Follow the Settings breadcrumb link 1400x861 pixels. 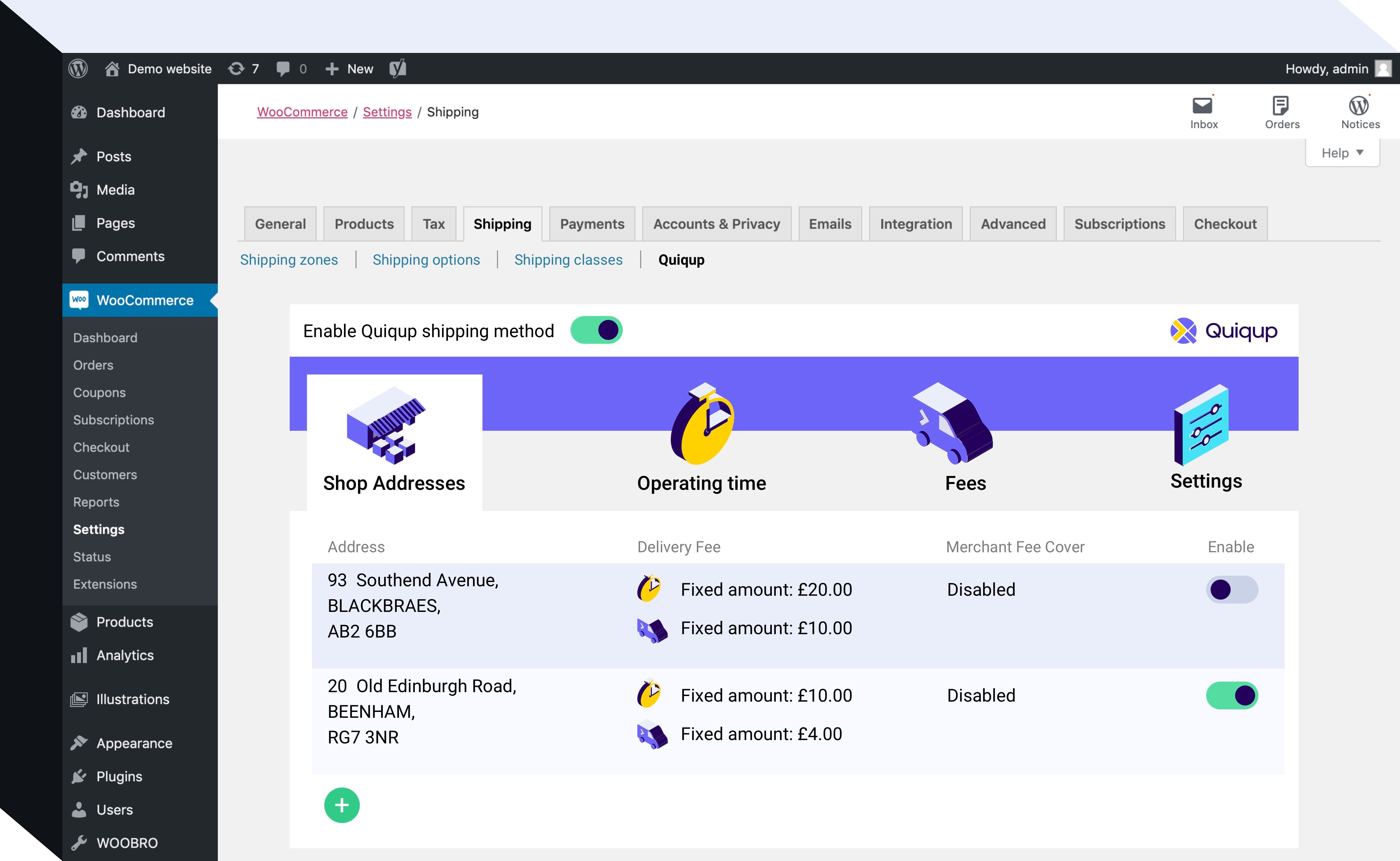coord(387,112)
